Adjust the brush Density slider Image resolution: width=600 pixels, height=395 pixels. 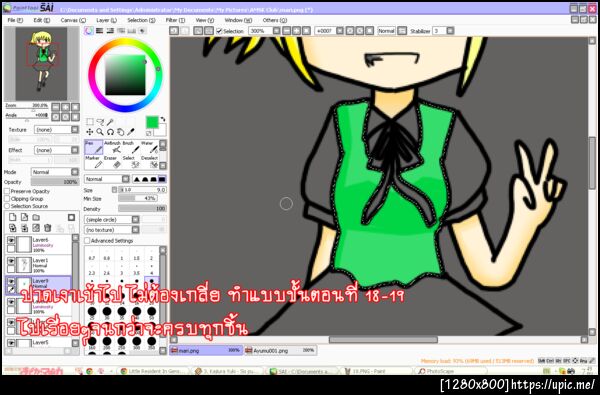tap(142, 209)
